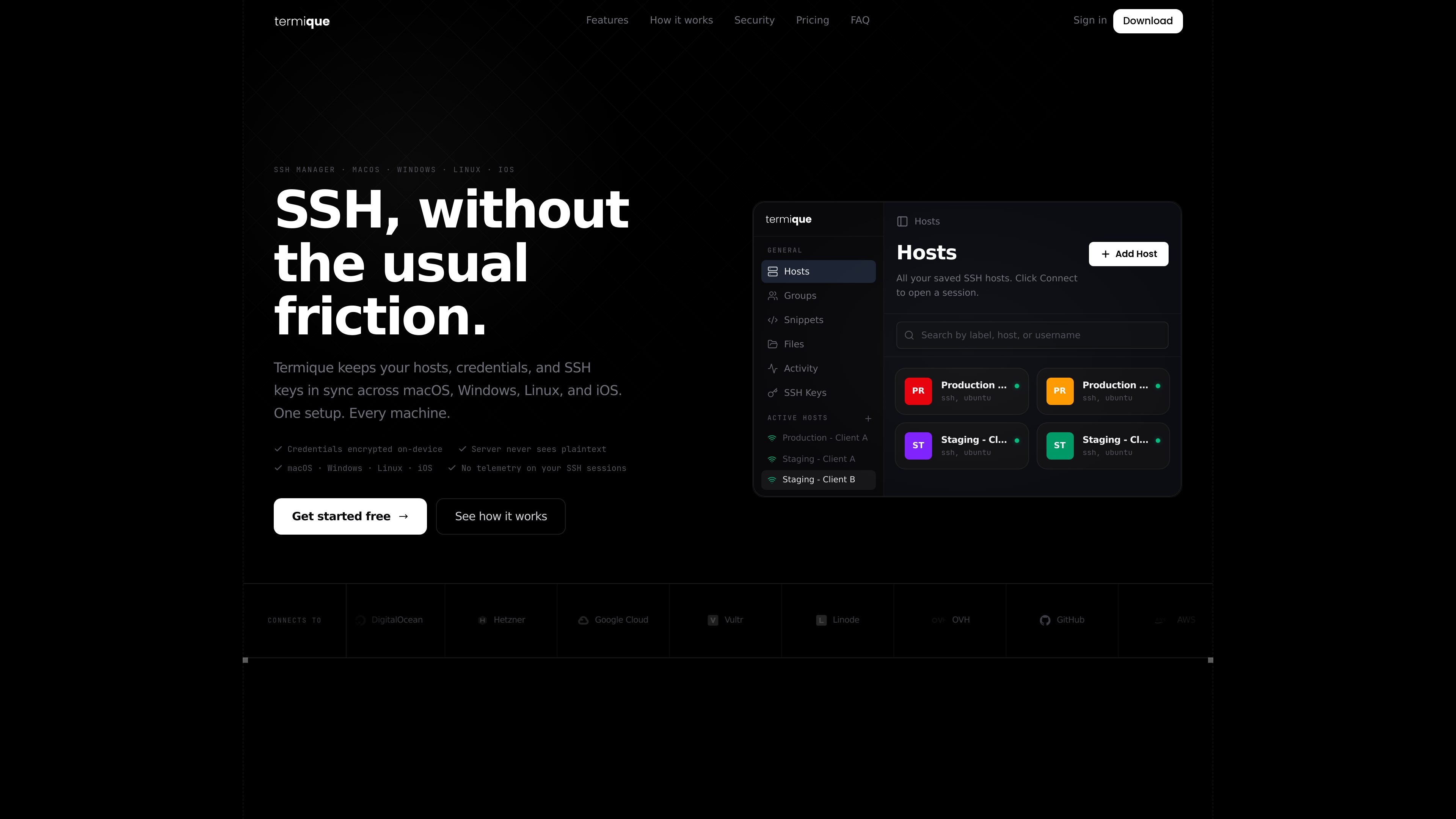Click the GENERAL sidebar section label
Image resolution: width=1456 pixels, height=819 pixels.
(784, 250)
